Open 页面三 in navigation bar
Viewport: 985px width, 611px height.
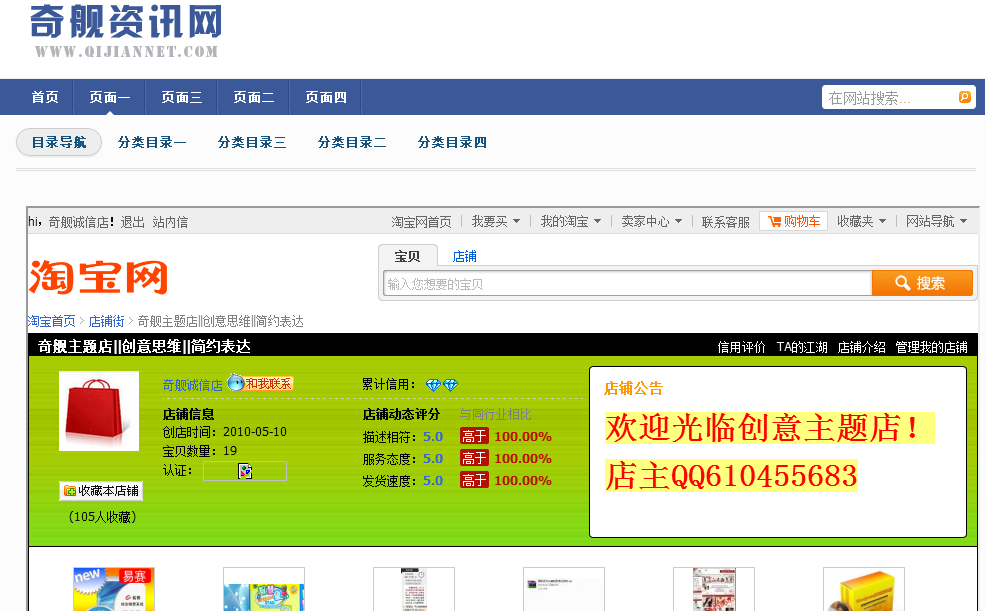point(182,97)
